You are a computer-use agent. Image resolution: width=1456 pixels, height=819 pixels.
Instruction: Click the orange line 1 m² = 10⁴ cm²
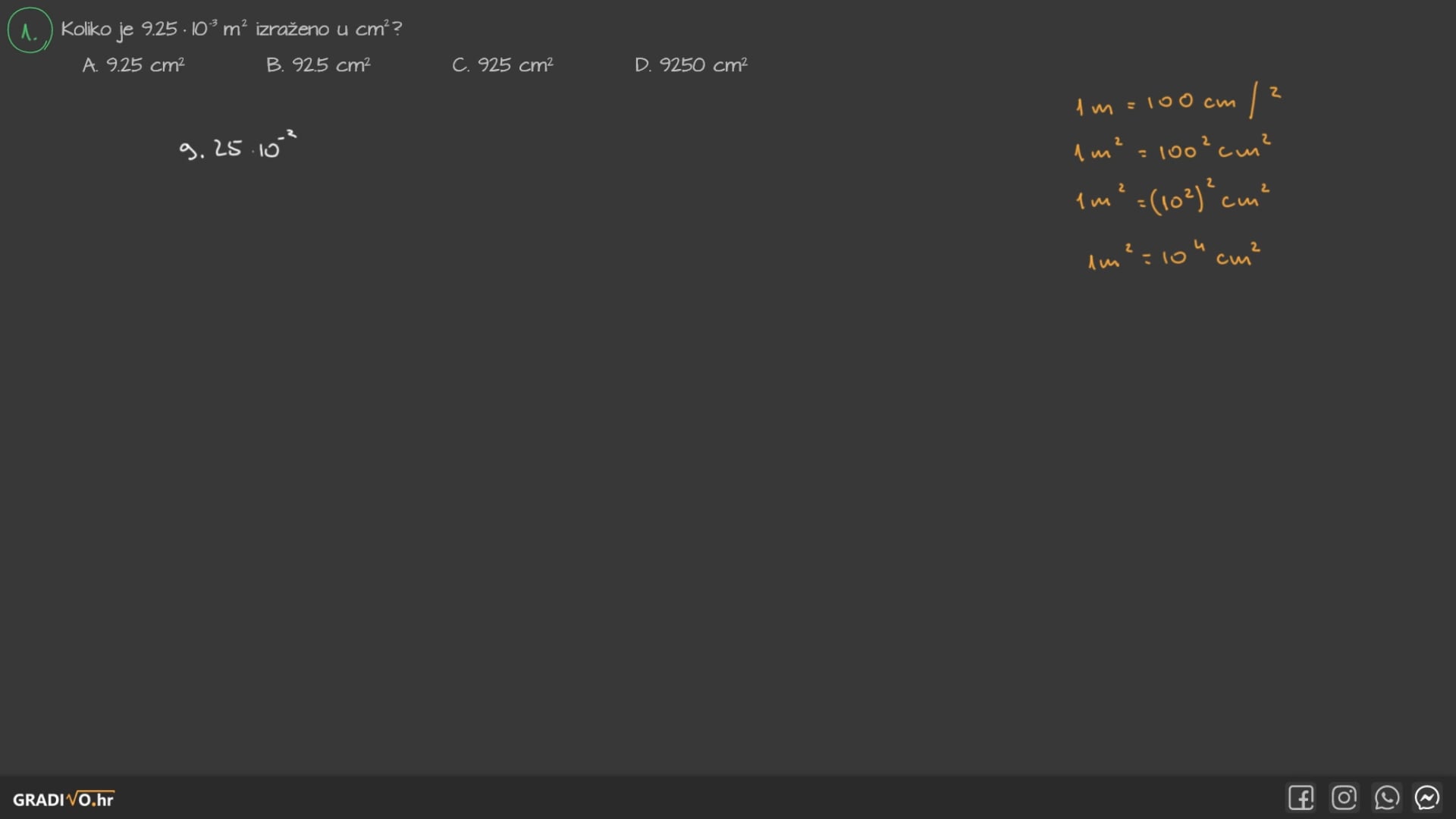(1174, 257)
